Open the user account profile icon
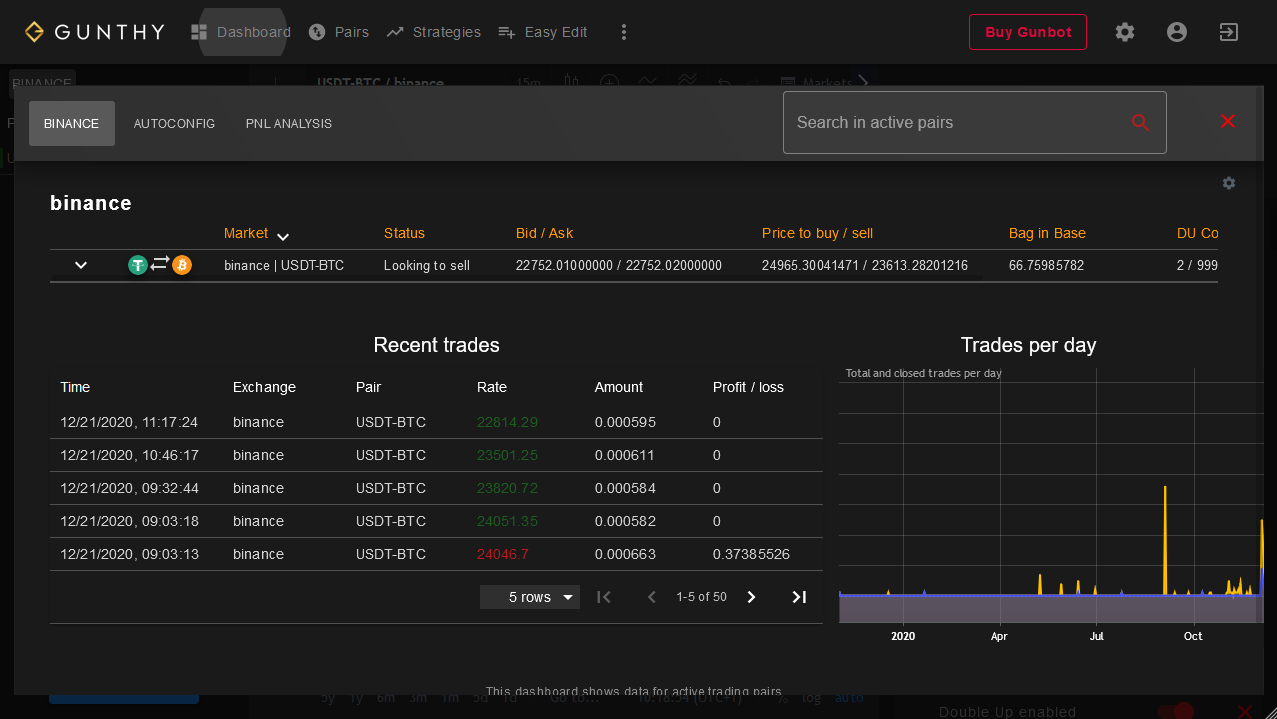The image size is (1277, 719). pyautogui.click(x=1177, y=32)
